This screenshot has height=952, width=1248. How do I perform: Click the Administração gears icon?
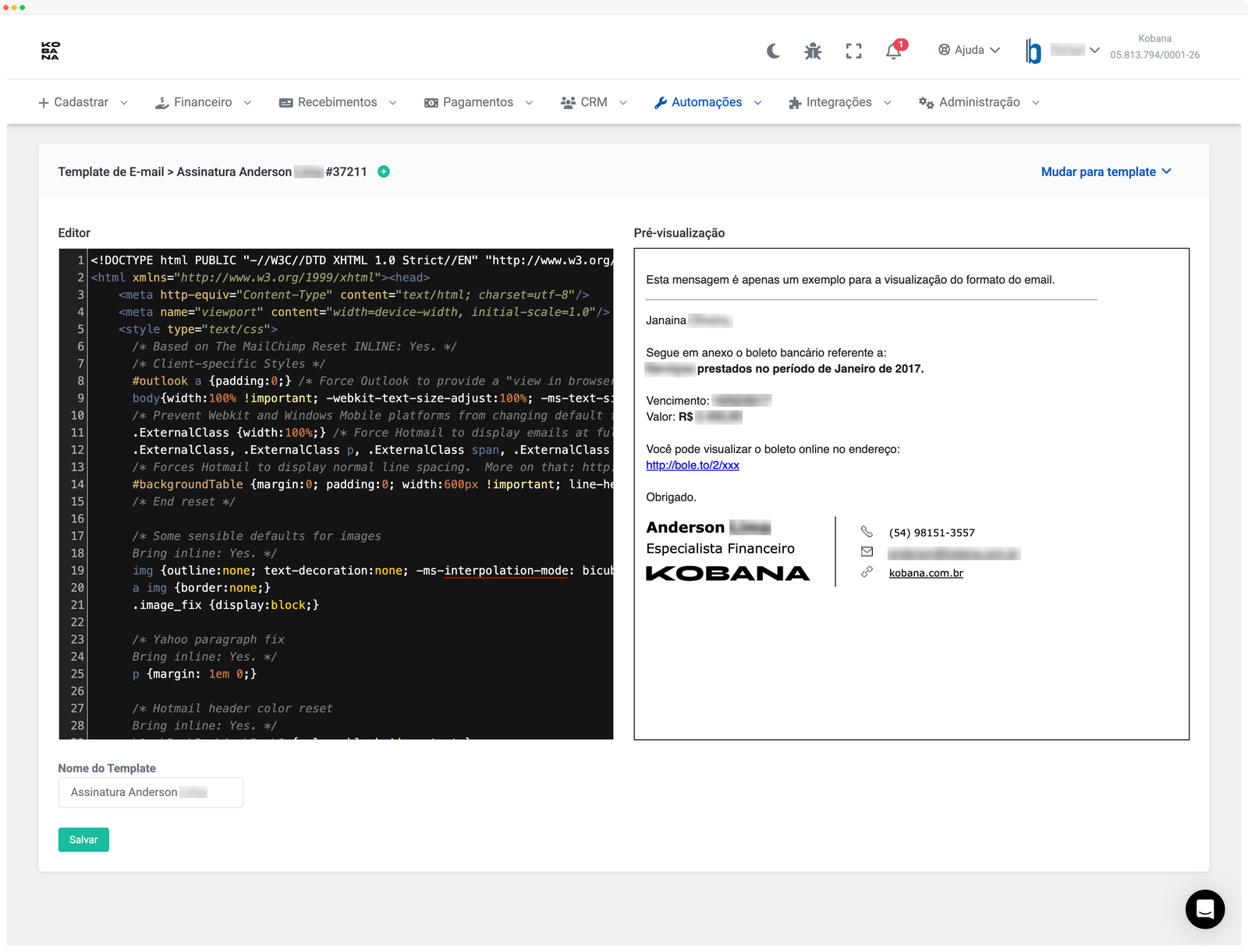(x=925, y=101)
